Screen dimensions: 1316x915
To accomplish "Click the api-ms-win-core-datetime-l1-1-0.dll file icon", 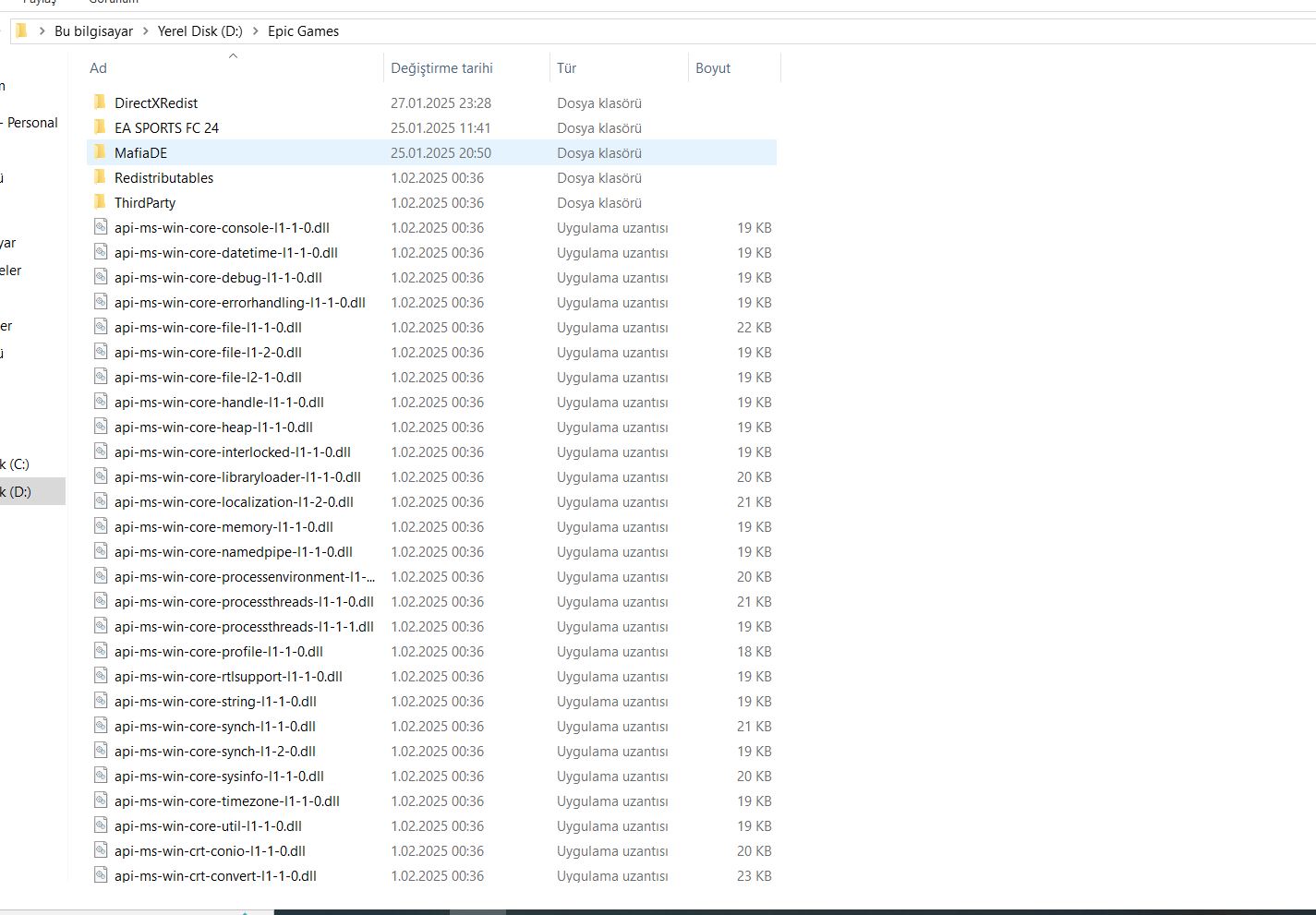I will click(100, 252).
